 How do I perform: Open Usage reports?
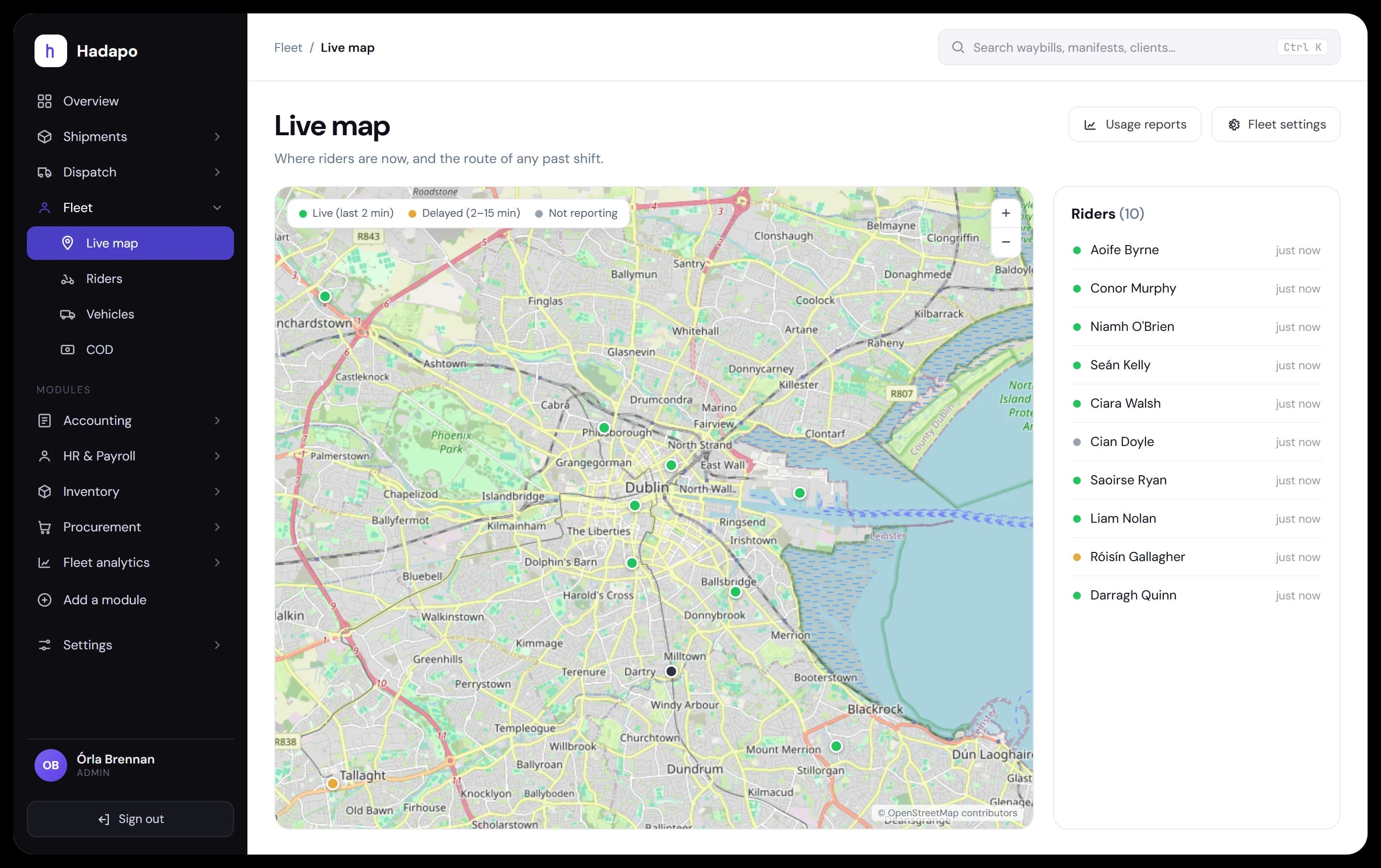point(1135,125)
